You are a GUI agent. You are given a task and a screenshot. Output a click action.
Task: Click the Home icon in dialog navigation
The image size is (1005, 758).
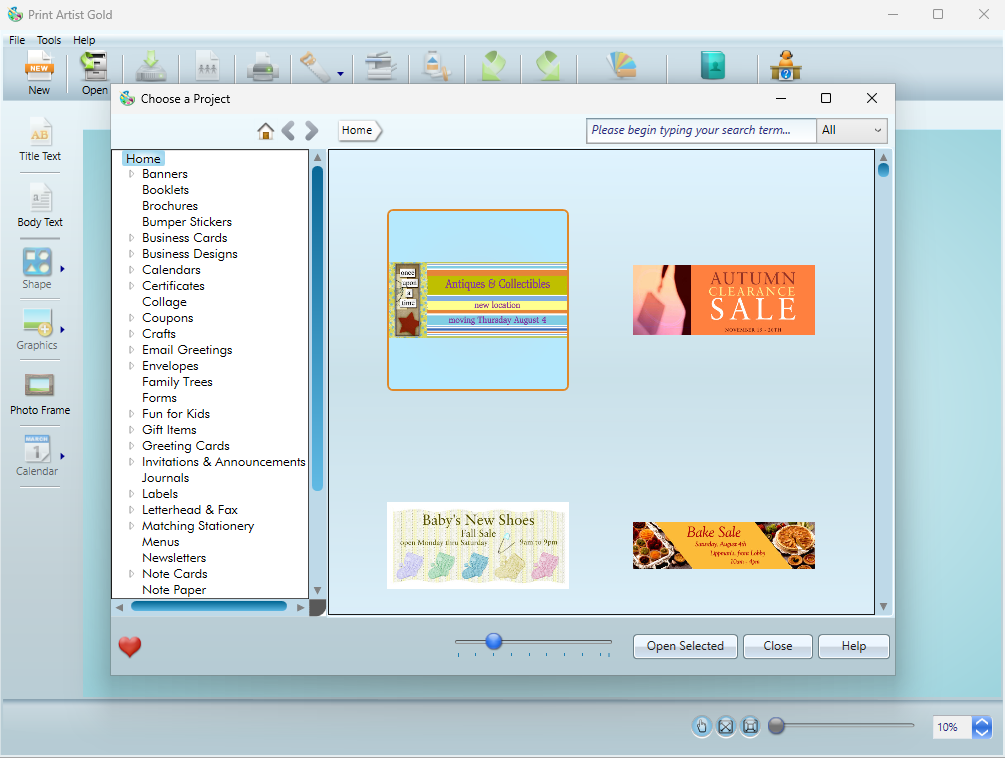pyautogui.click(x=265, y=131)
